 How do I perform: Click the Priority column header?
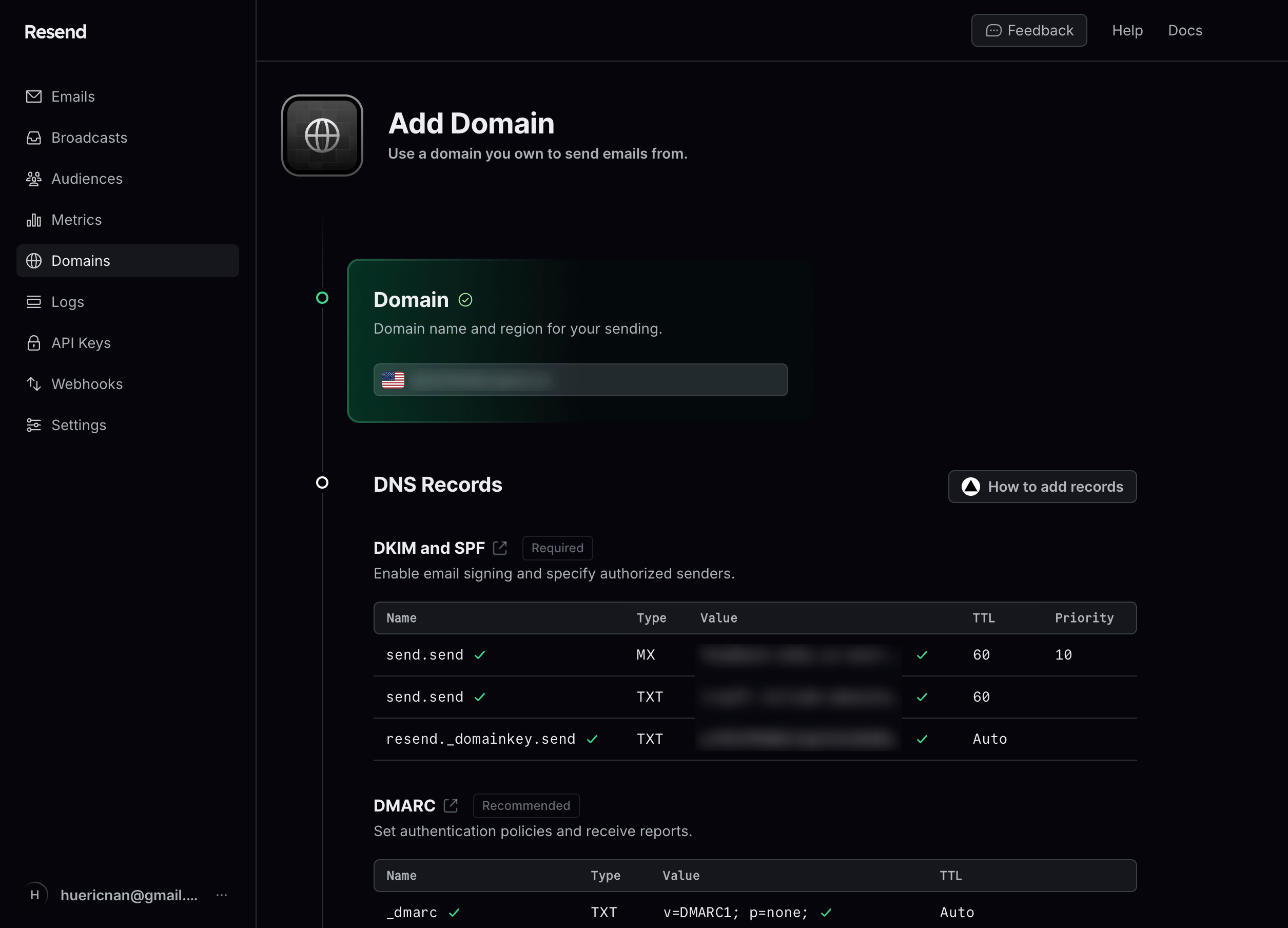1084,618
